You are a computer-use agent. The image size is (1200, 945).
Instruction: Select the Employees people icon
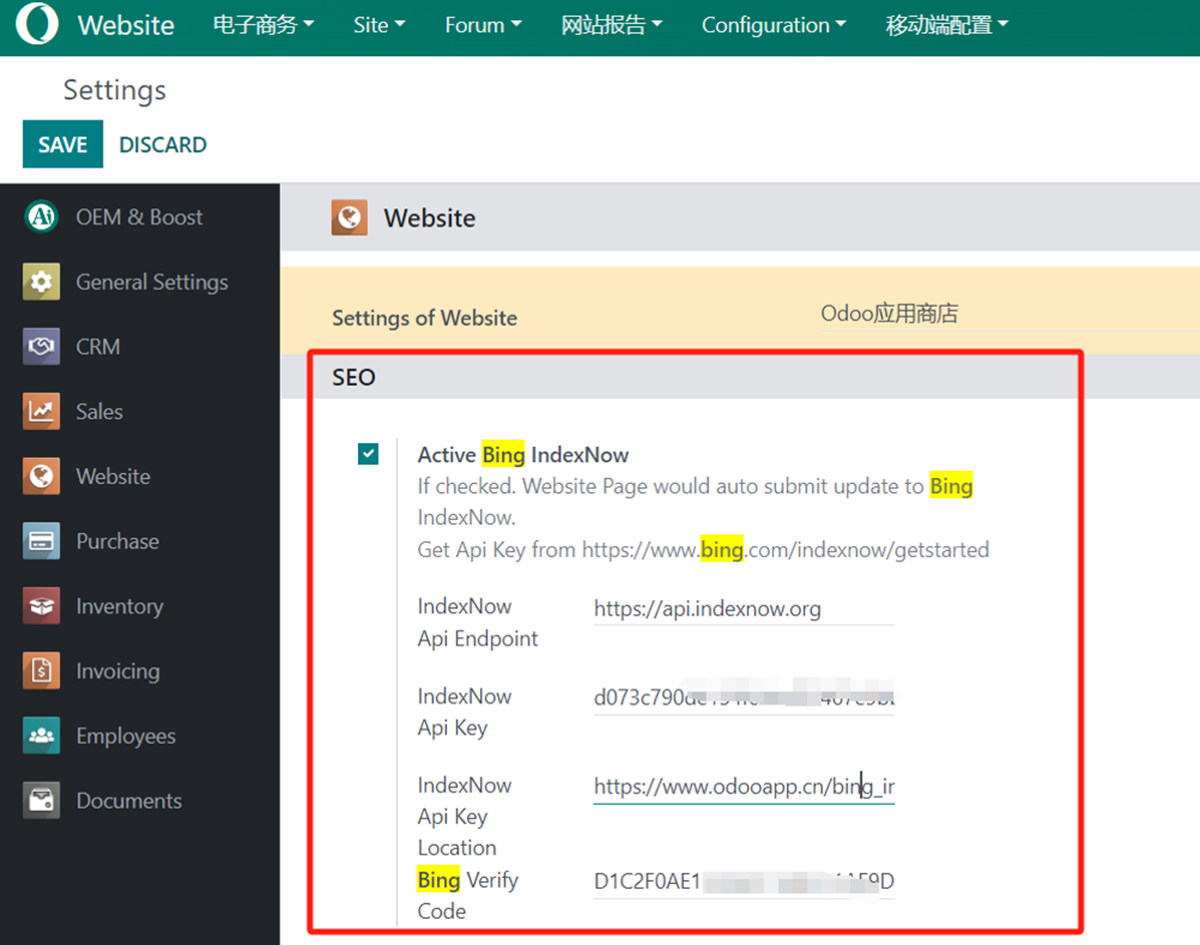click(41, 736)
